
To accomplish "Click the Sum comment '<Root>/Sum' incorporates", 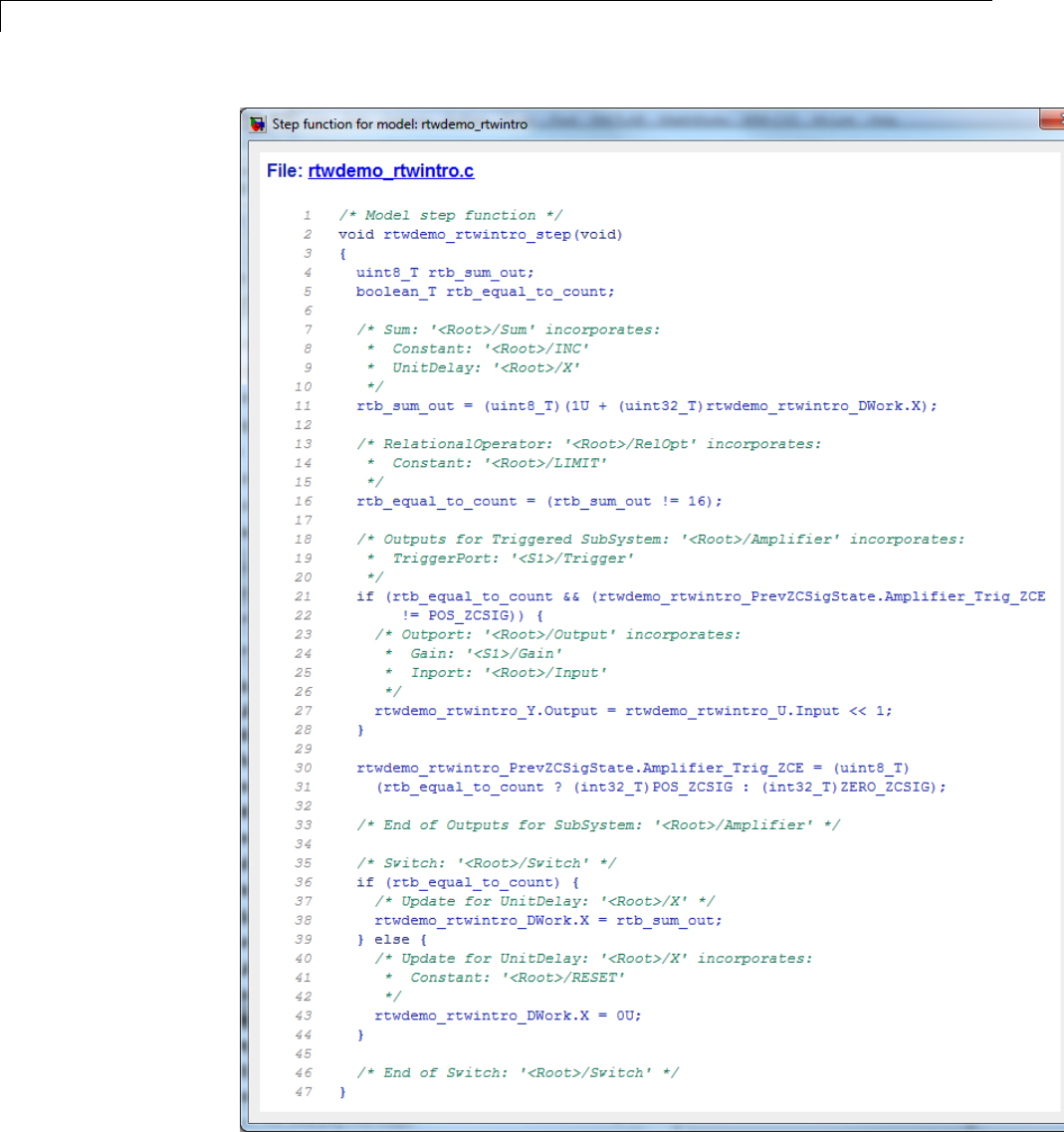I will pos(509,330).
